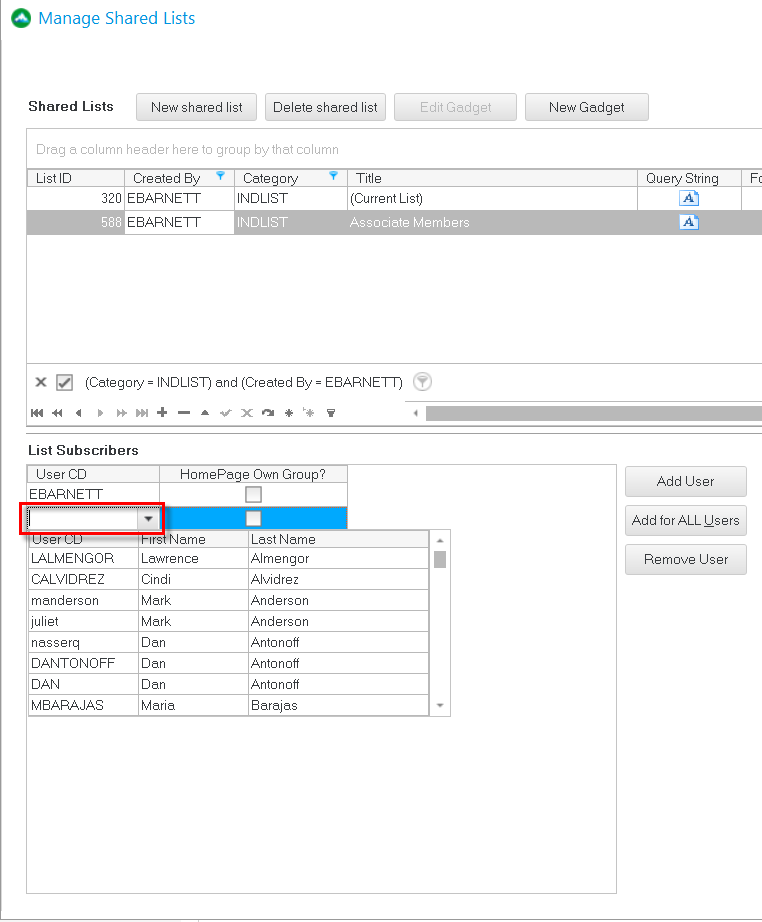Delete record with the minus icon
Image resolution: width=762 pixels, height=922 pixels.
(x=183, y=413)
